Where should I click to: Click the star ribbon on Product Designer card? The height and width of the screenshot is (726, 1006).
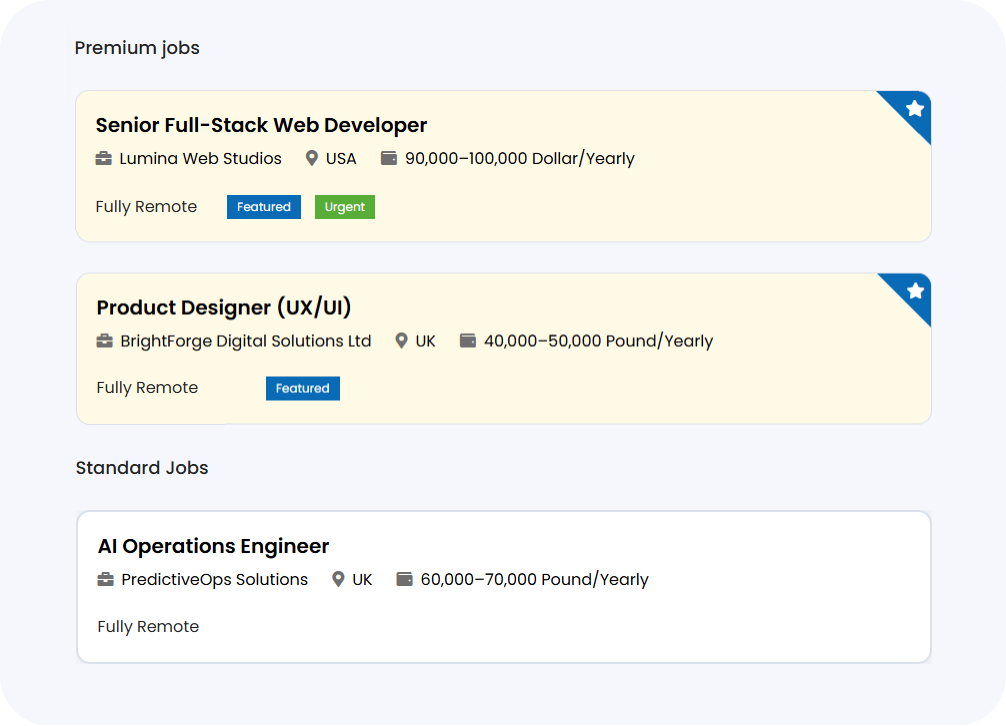tap(914, 291)
